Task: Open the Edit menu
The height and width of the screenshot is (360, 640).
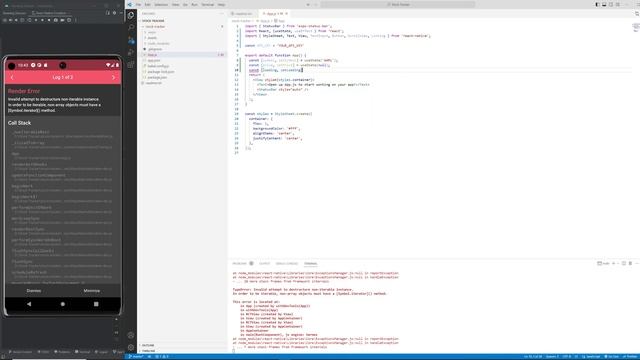Action: (147, 4)
